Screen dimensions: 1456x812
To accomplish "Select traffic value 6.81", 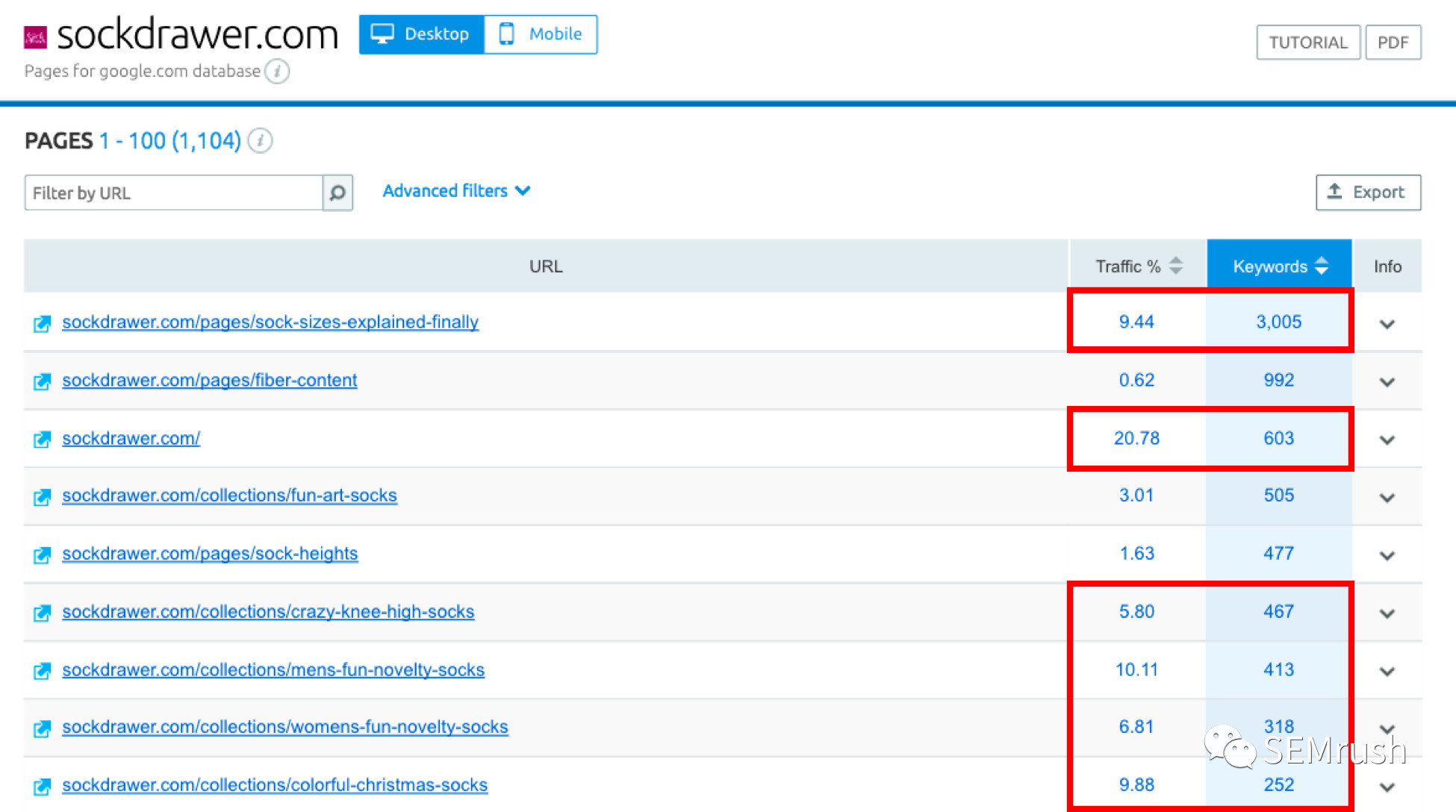I will (x=1136, y=727).
